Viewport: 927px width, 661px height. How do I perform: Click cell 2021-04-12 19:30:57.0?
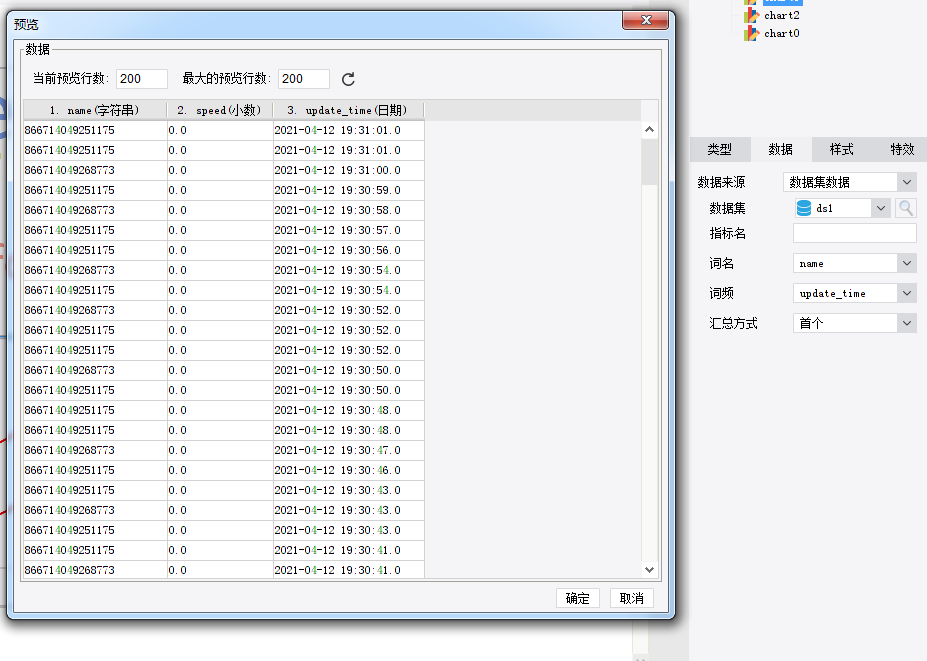point(349,231)
